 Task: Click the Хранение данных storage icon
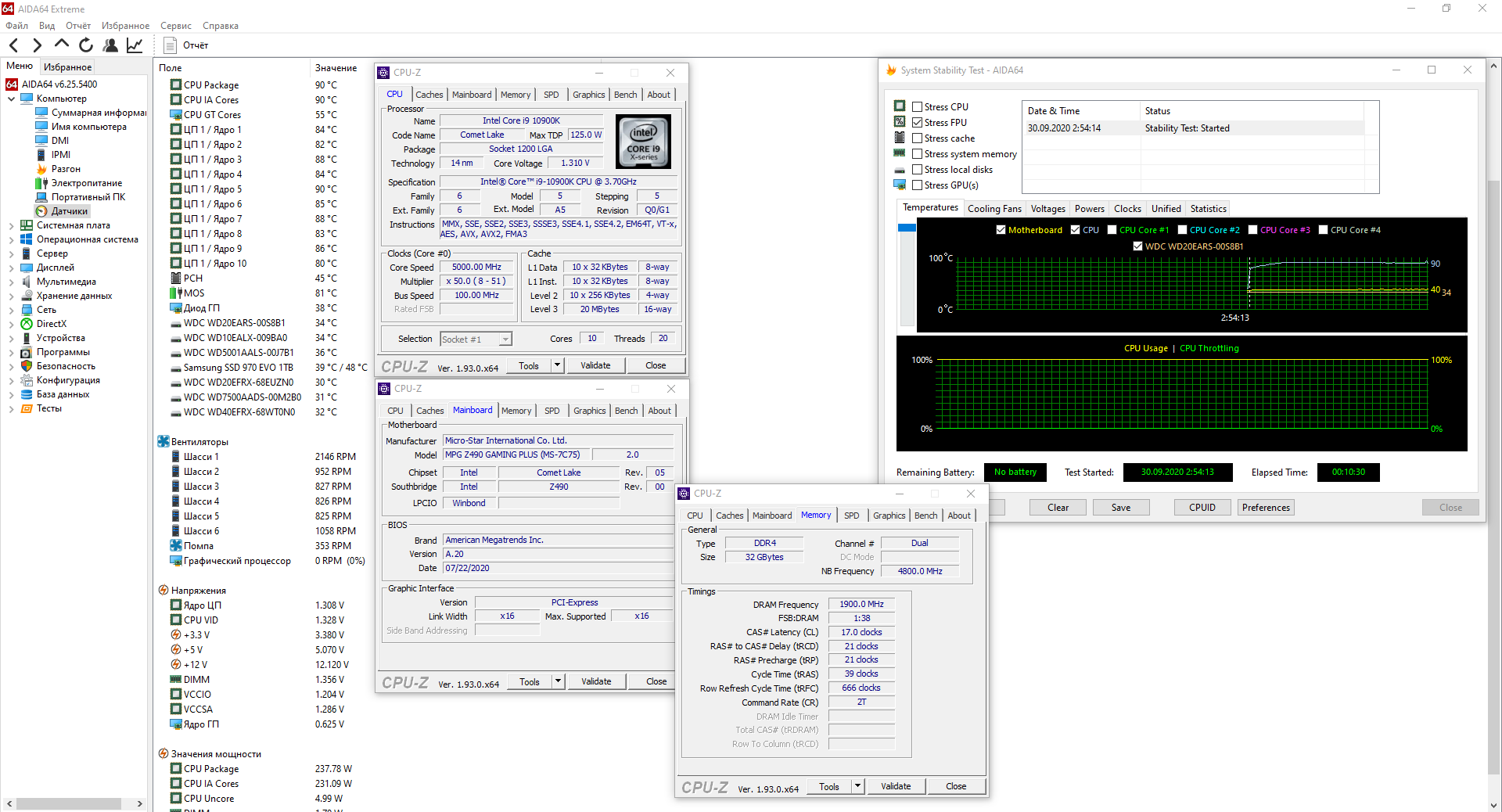[27, 296]
